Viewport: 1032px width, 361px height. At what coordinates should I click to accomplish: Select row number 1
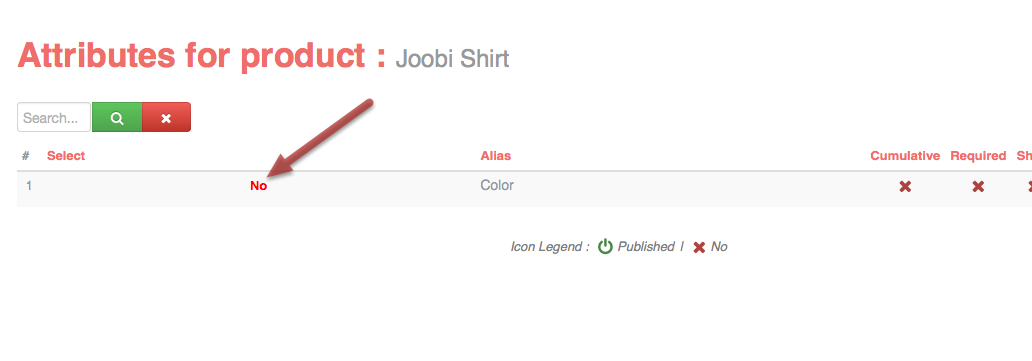click(x=29, y=186)
